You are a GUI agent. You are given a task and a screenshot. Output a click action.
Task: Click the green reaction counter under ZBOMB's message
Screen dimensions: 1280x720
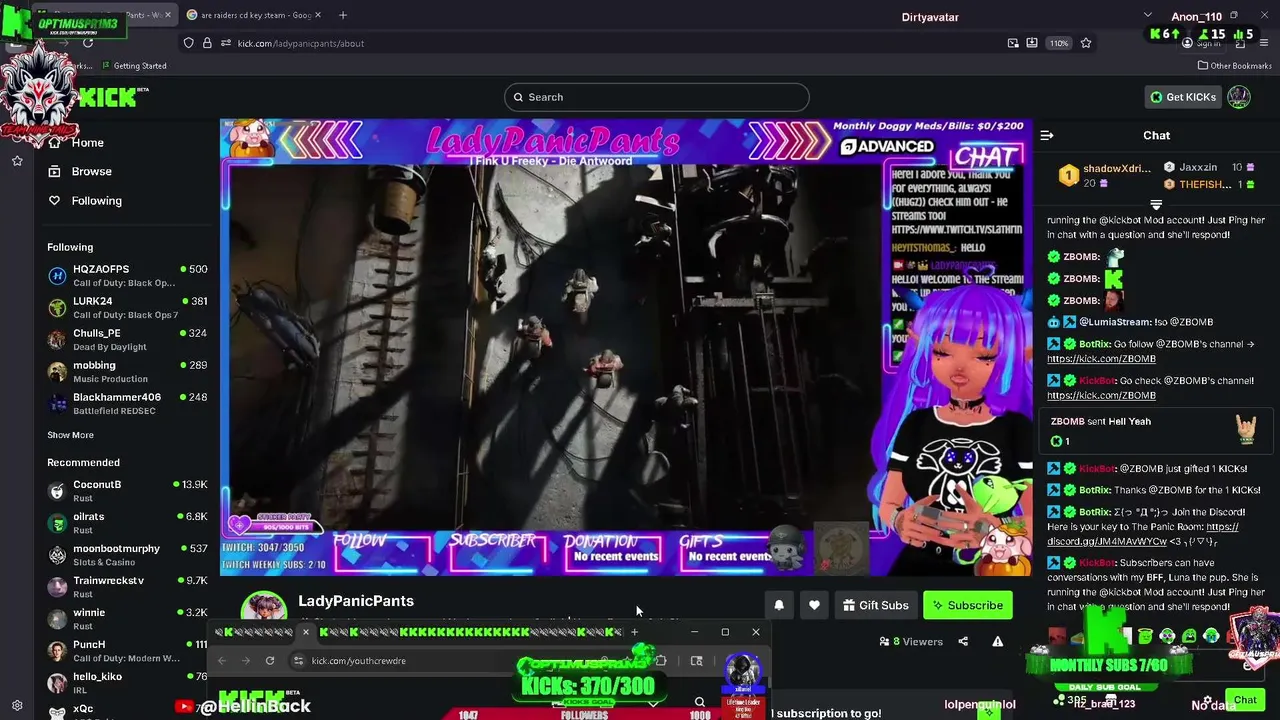[1060, 441]
